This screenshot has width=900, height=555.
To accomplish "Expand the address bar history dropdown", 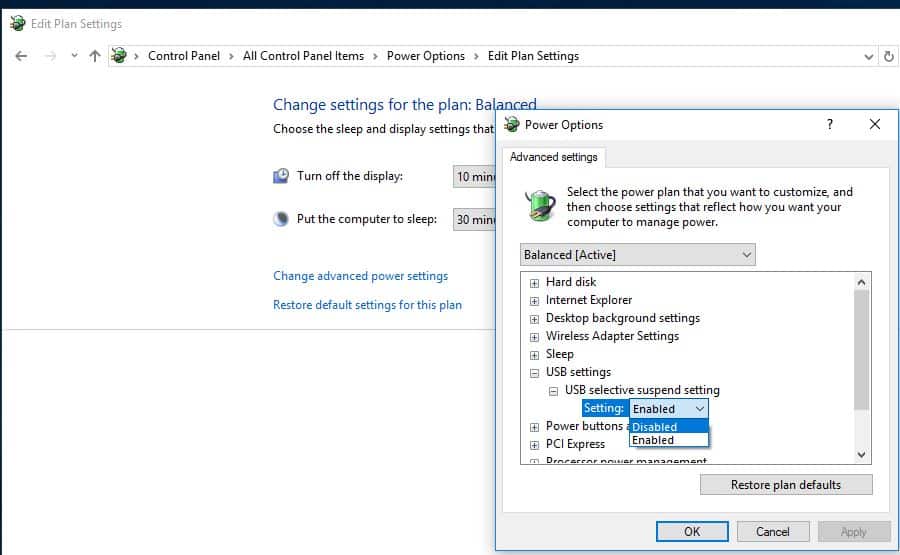I will pyautogui.click(x=868, y=56).
